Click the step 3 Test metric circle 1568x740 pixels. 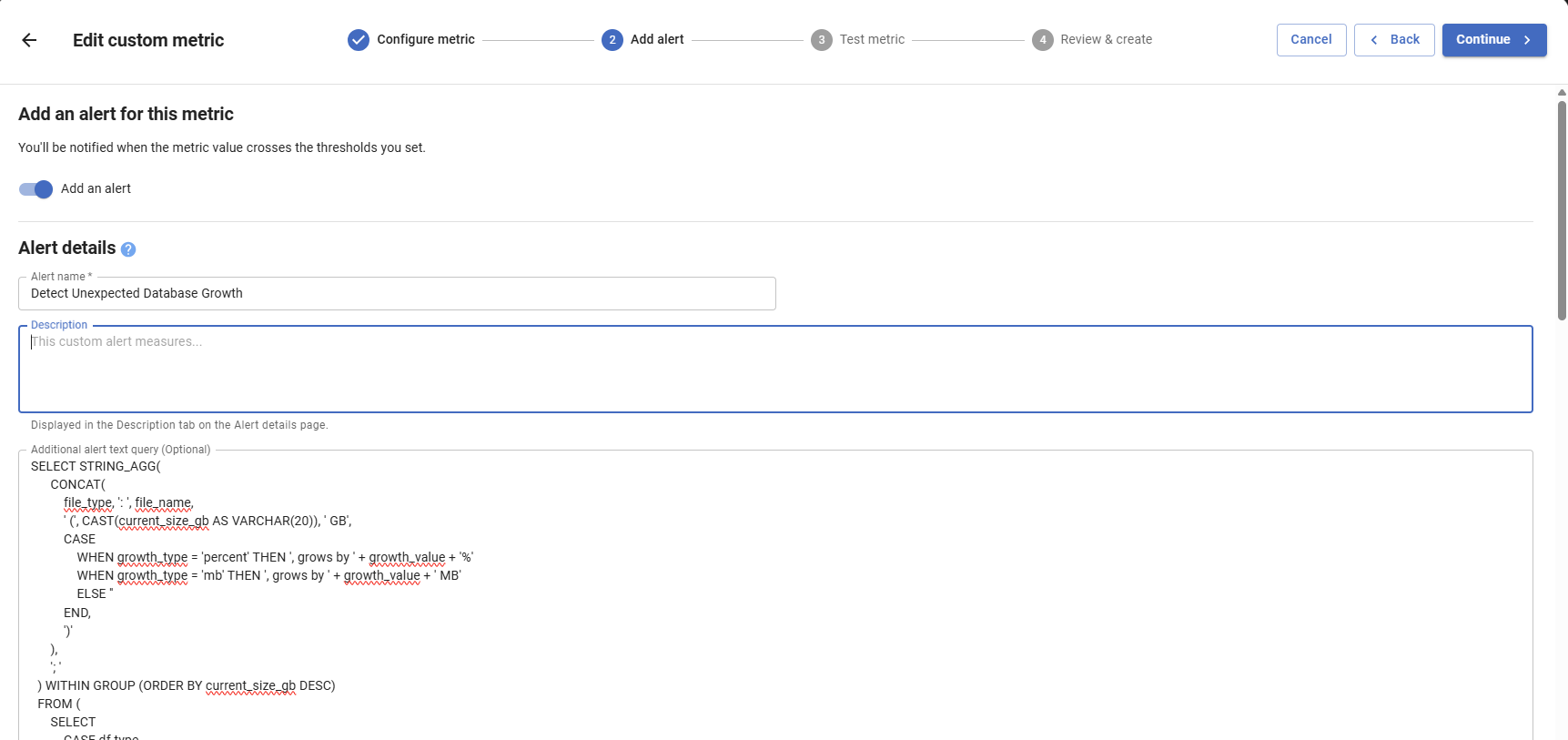(823, 39)
